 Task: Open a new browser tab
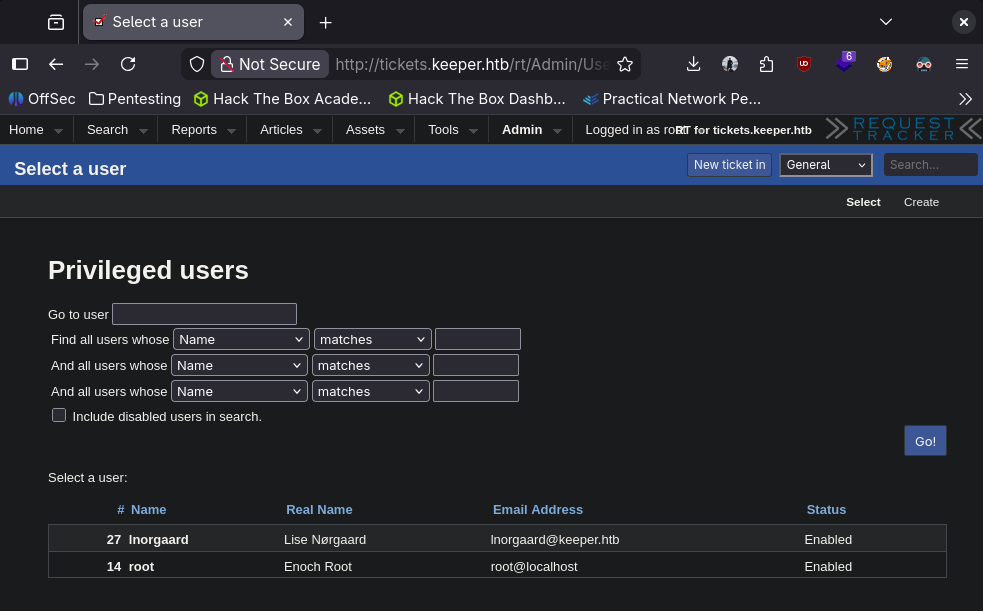[325, 22]
